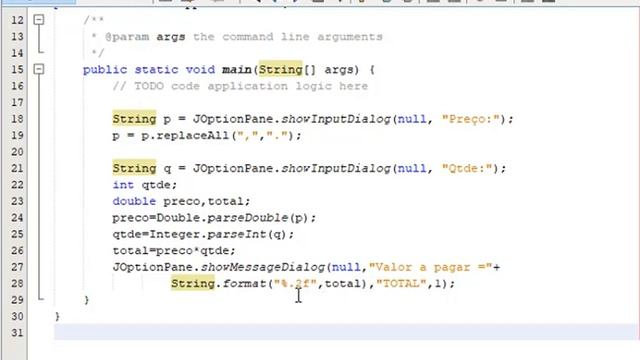The height and width of the screenshot is (360, 640).
Task: Click the "qtde;" variable declaration on line 22
Action: point(159,185)
